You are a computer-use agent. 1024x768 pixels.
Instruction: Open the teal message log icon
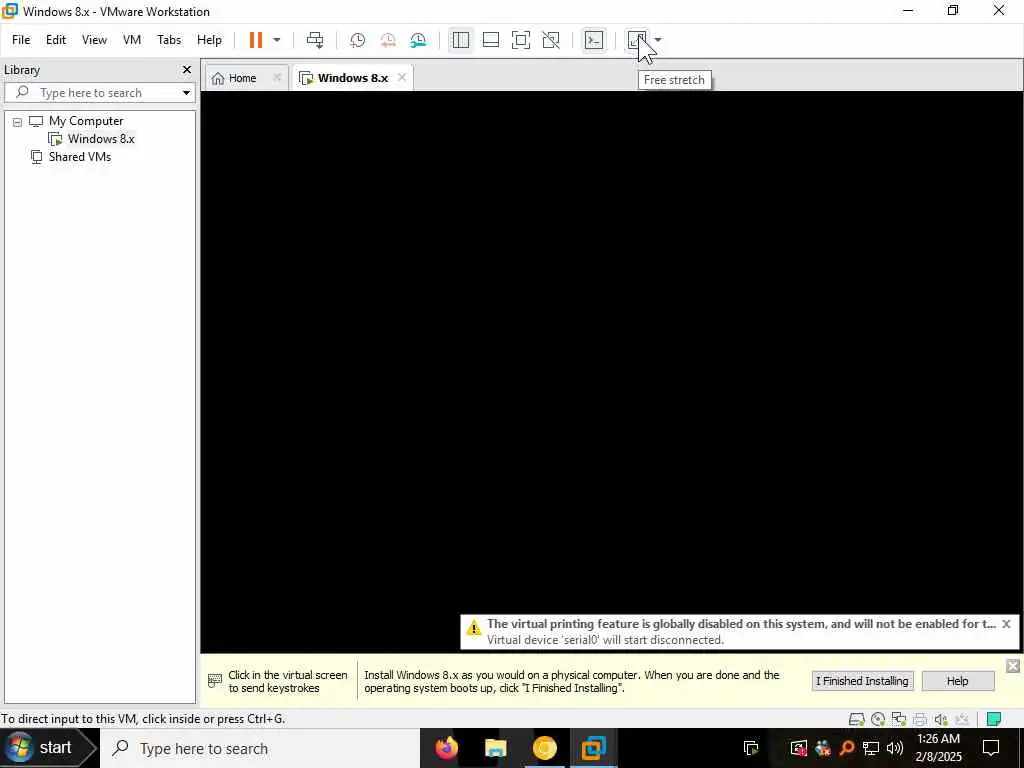pos(994,719)
